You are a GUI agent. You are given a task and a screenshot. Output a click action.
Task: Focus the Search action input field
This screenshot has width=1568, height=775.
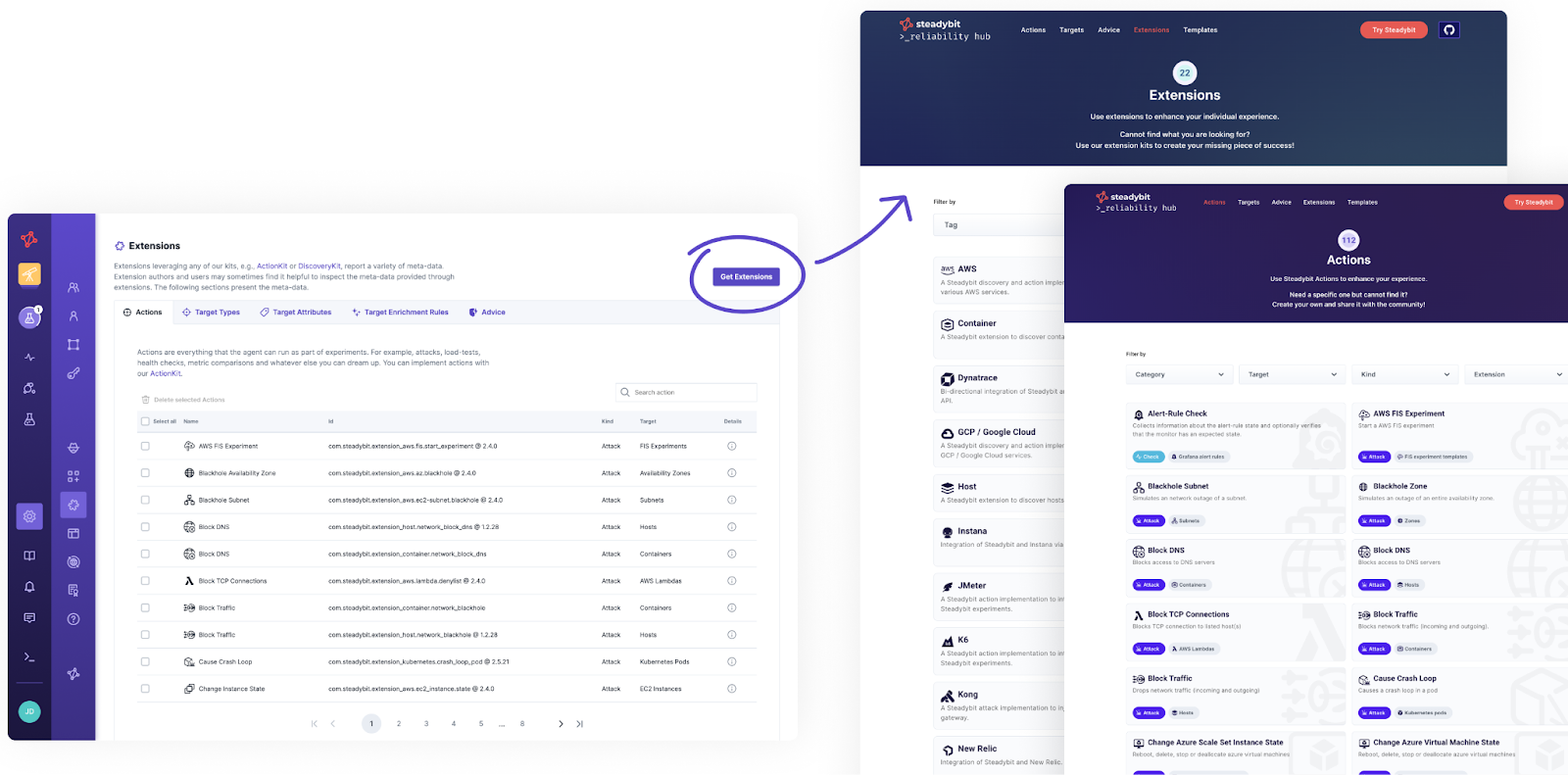686,392
